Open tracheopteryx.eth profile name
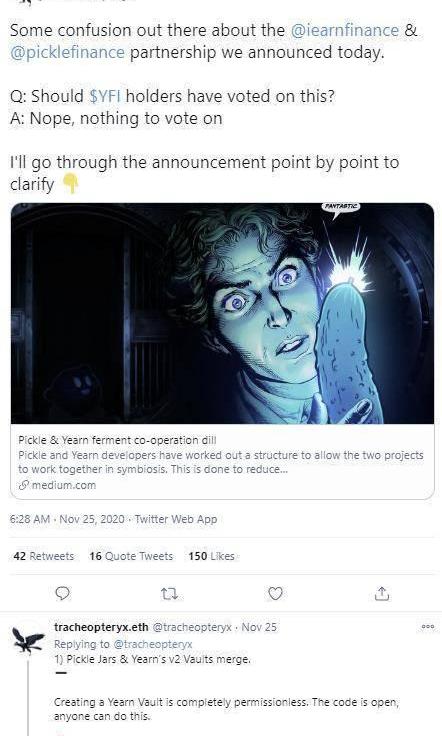This screenshot has height=736, width=442. pos(101,627)
